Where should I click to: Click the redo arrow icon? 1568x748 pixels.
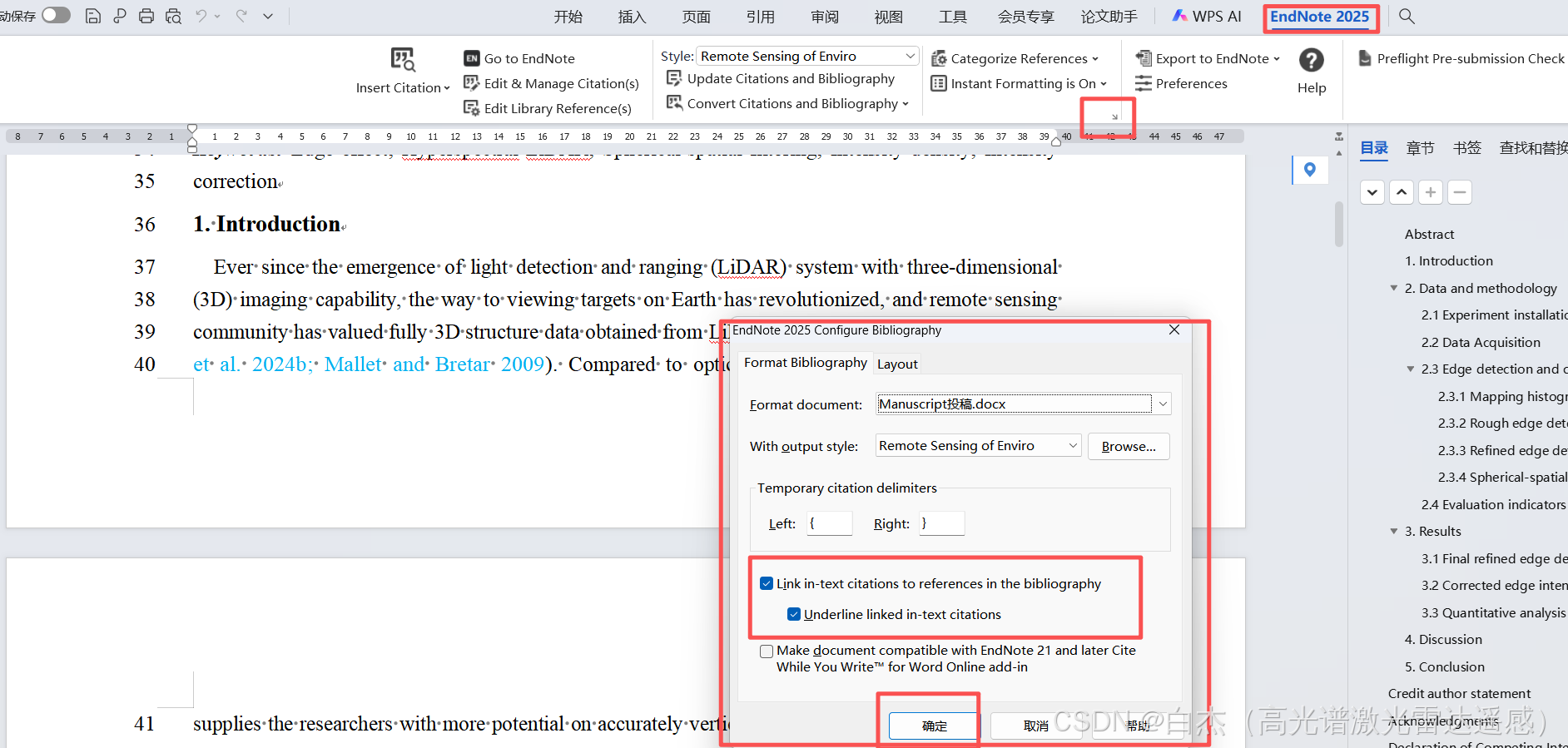(x=241, y=16)
